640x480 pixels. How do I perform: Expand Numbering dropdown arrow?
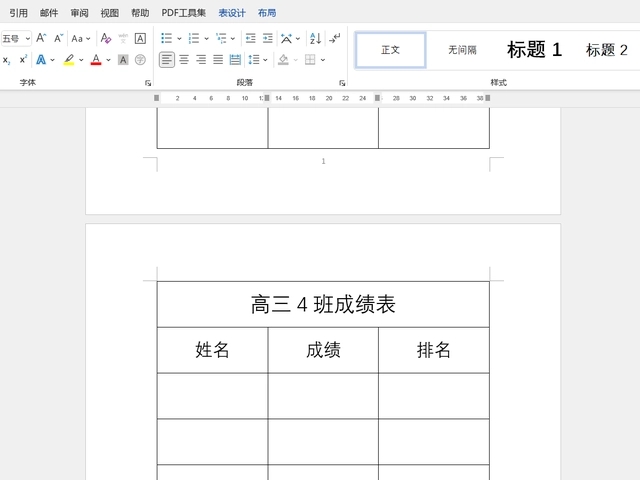point(207,39)
